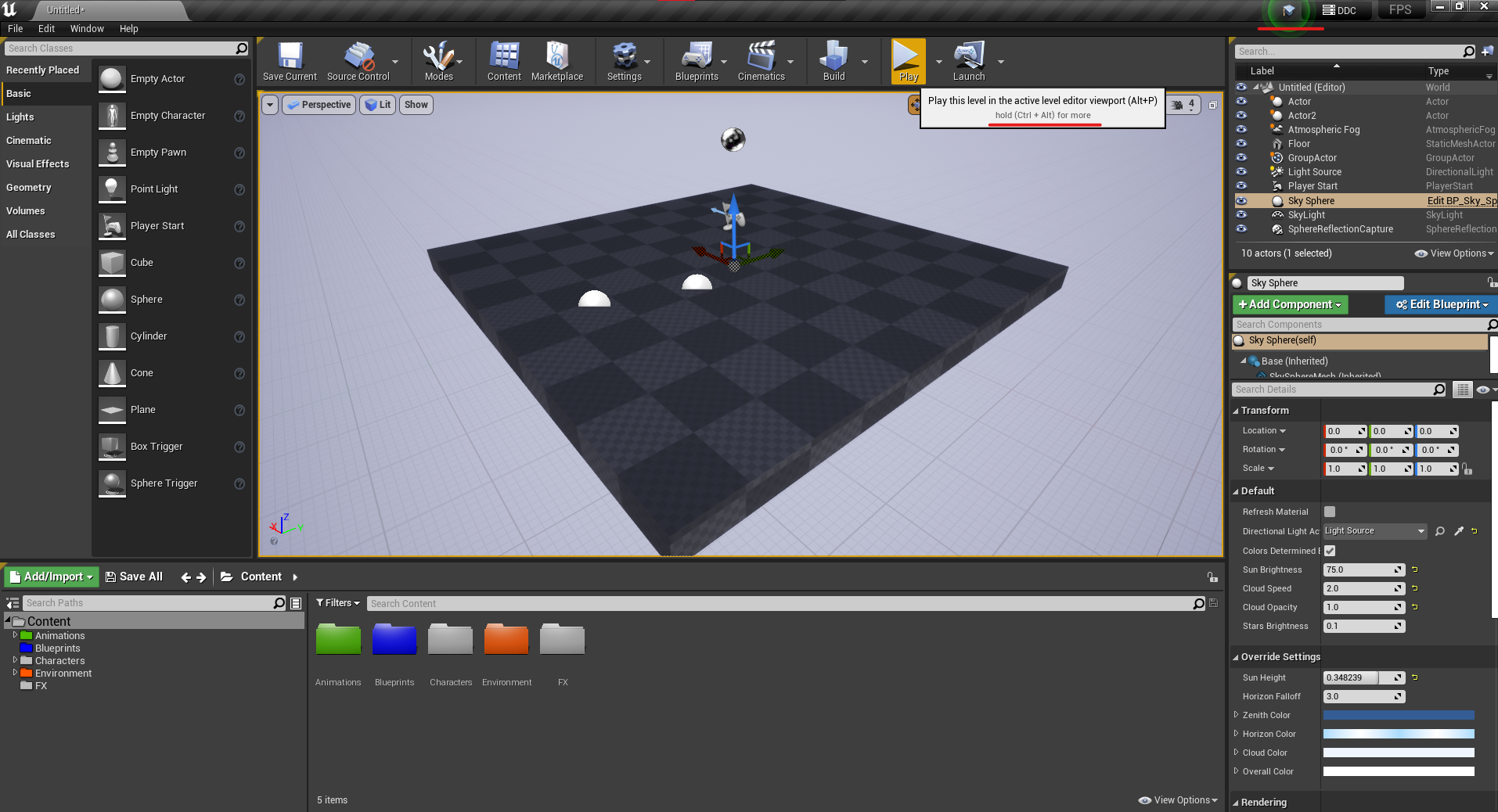
Task: Open the Horizon Color swatch
Action: click(x=1399, y=734)
